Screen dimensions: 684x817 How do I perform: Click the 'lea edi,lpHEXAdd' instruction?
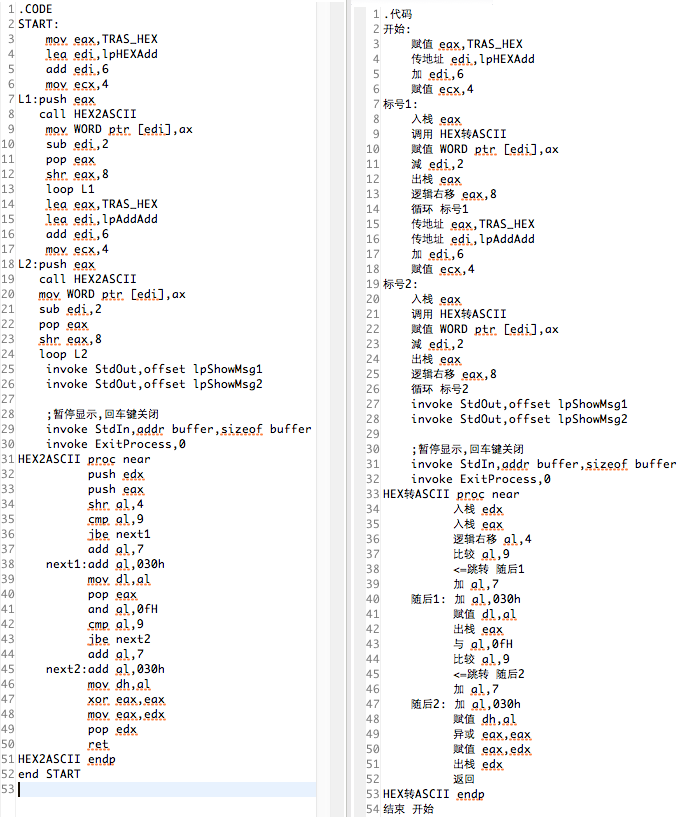[101, 54]
